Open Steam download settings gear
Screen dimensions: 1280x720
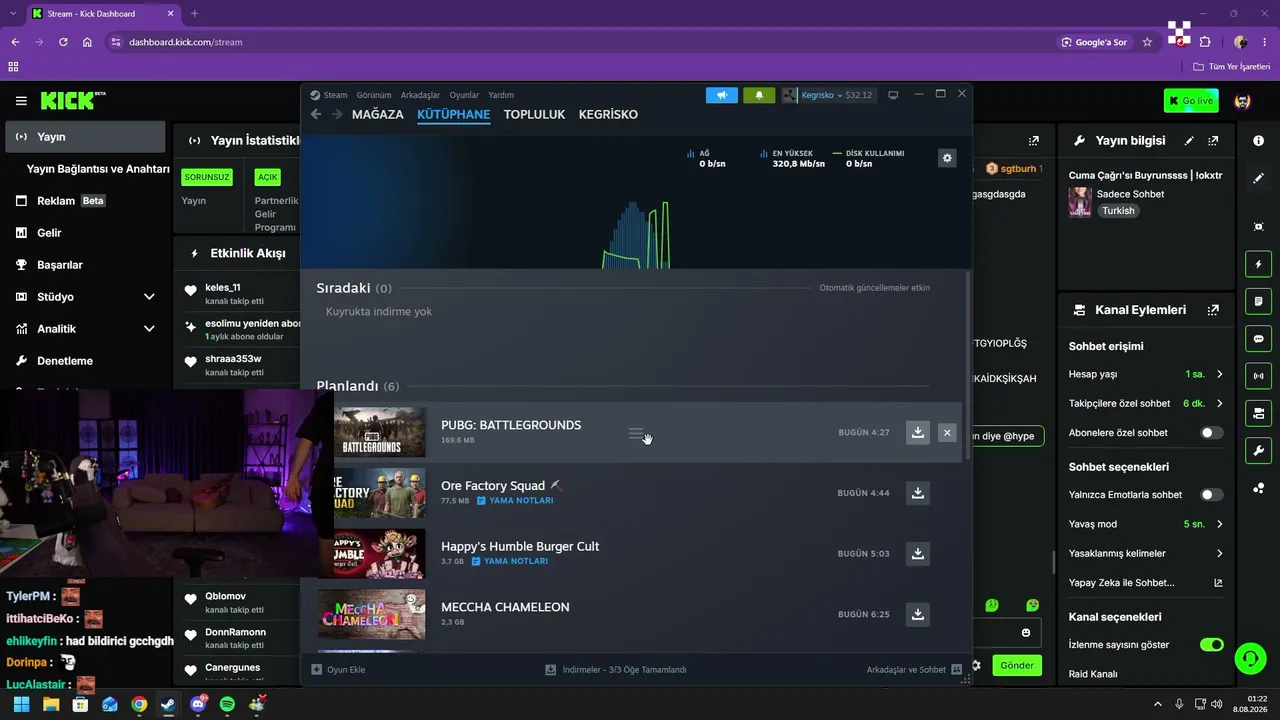tap(947, 158)
